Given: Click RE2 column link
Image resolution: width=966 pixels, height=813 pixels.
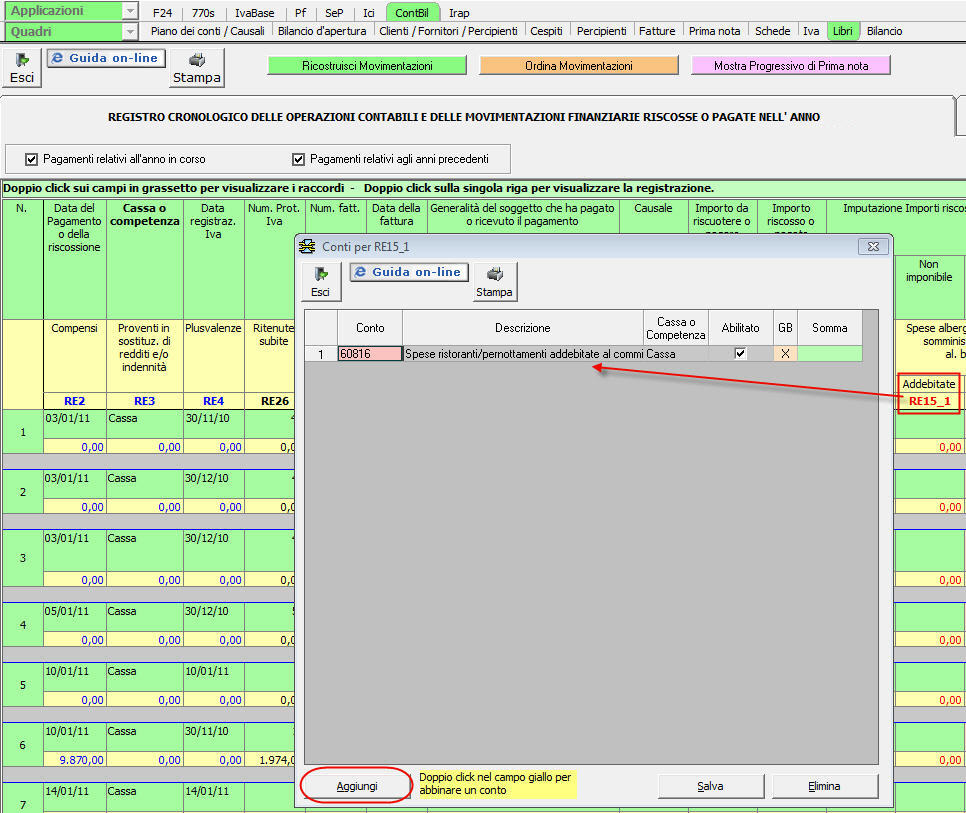Looking at the screenshot, I should coord(75,401).
